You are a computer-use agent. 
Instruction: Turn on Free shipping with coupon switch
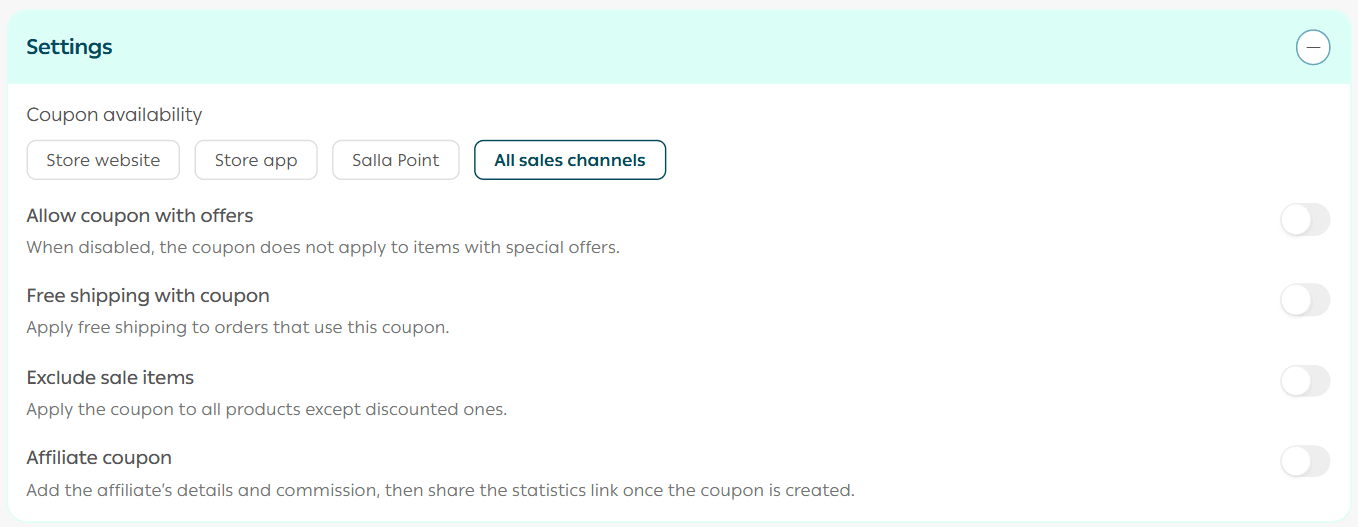point(1305,300)
